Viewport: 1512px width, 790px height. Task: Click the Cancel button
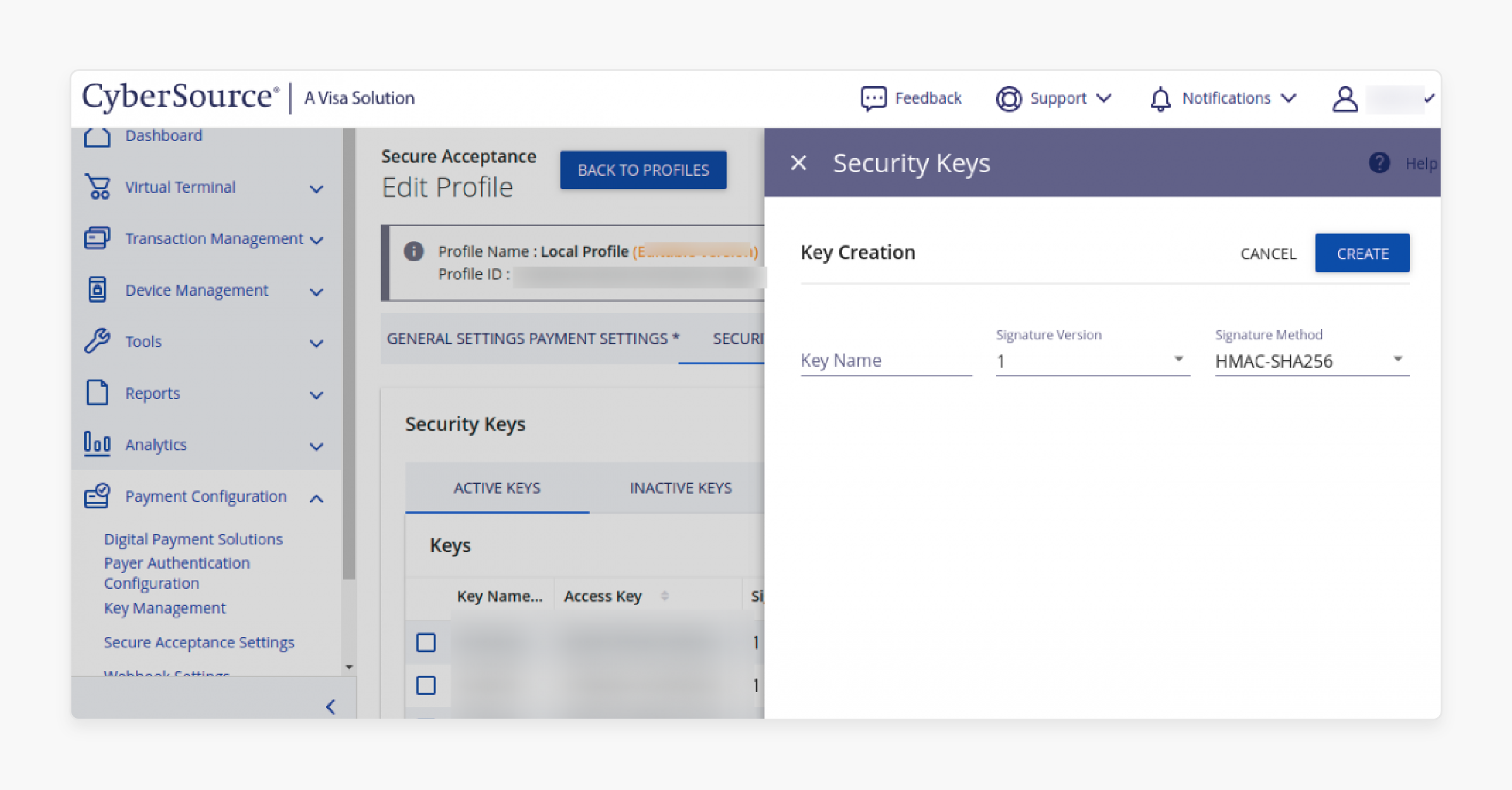pos(1268,254)
